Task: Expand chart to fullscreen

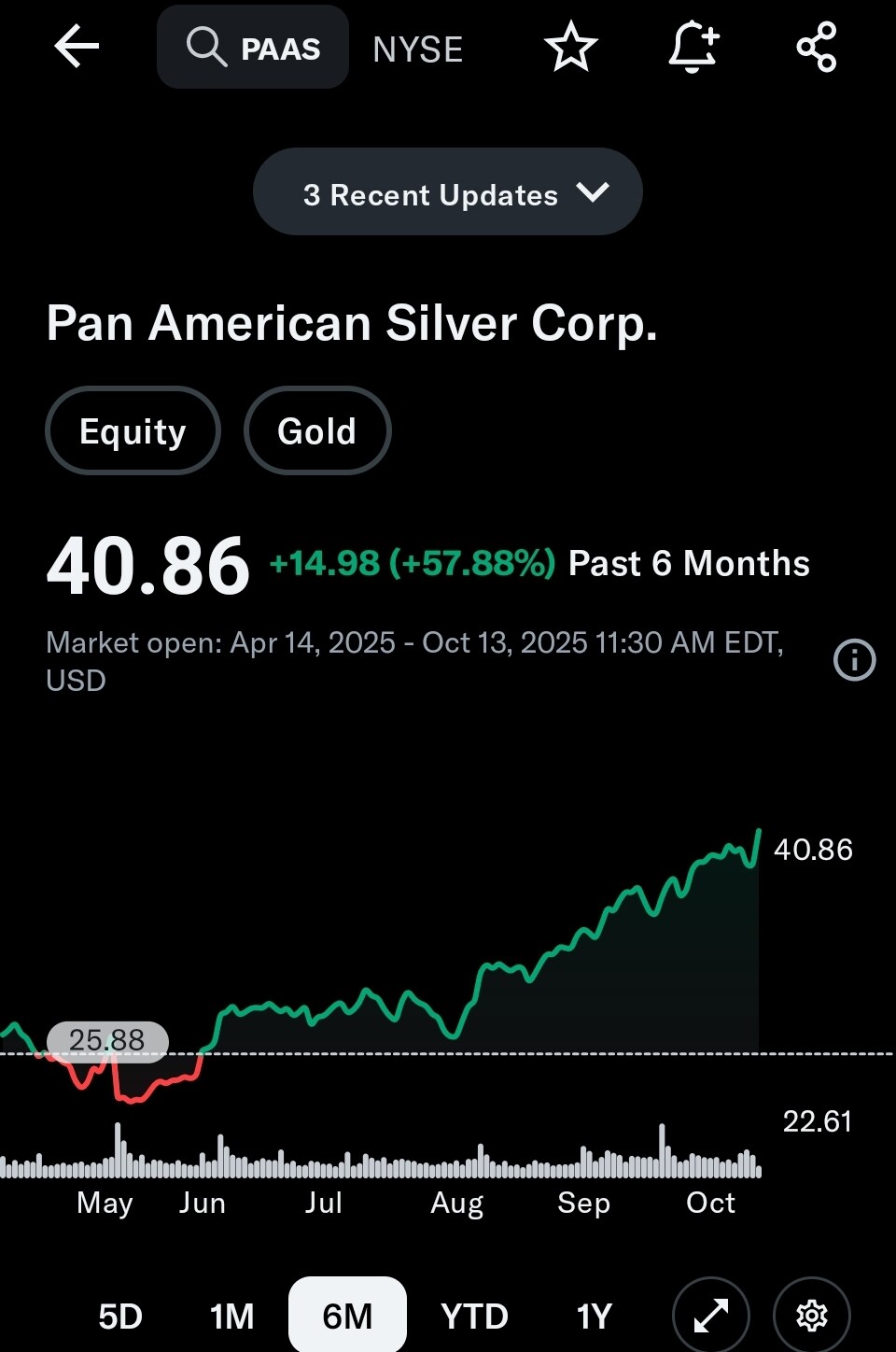Action: pyautogui.click(x=711, y=1316)
